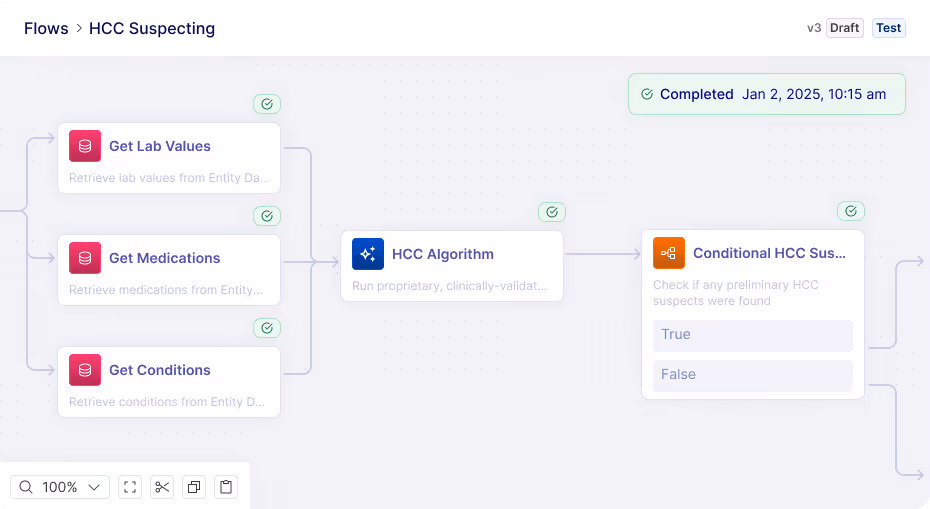
Task: Select the True branch option
Action: click(753, 335)
